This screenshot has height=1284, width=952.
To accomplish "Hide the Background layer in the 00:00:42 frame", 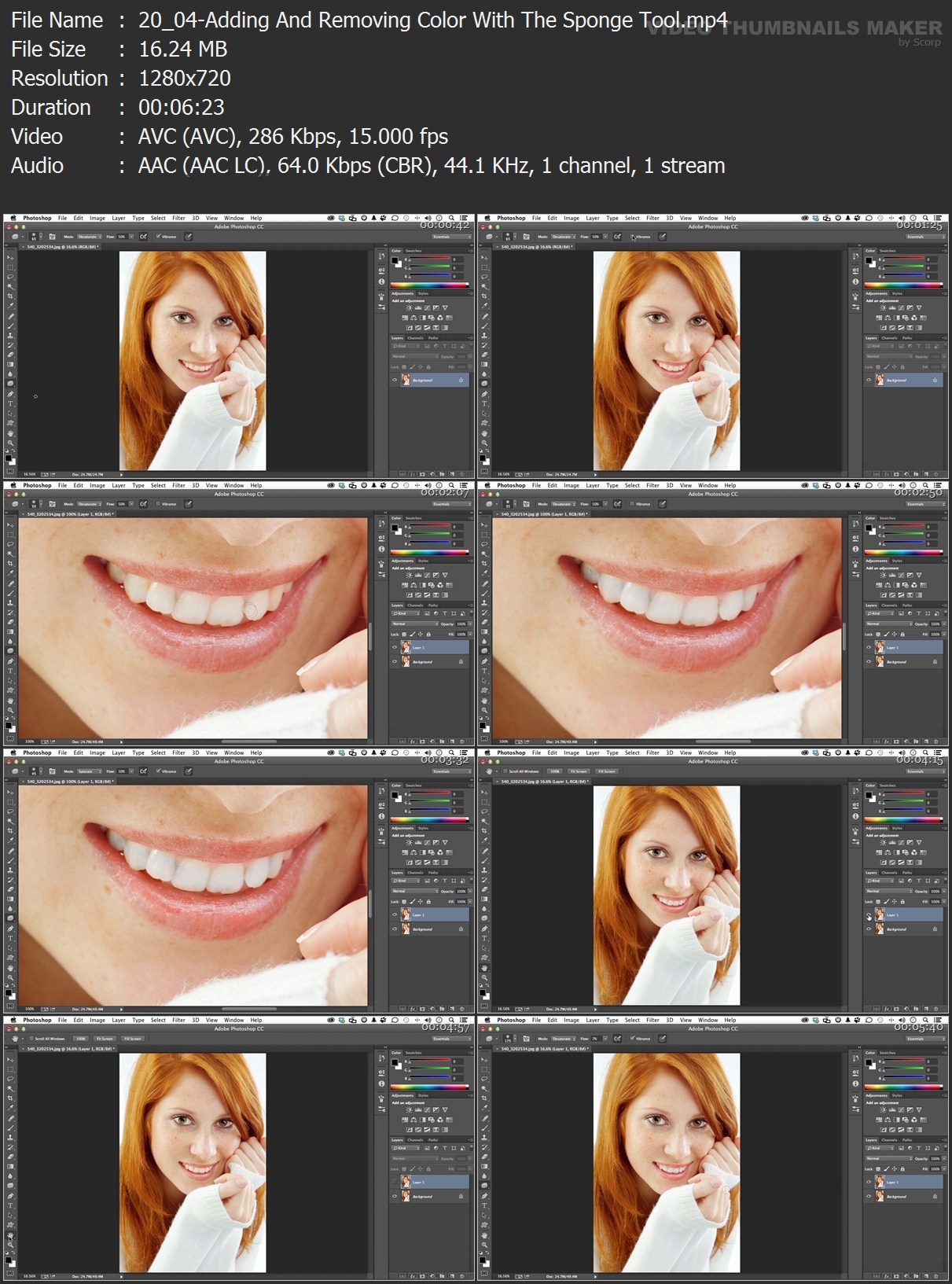I will [395, 380].
